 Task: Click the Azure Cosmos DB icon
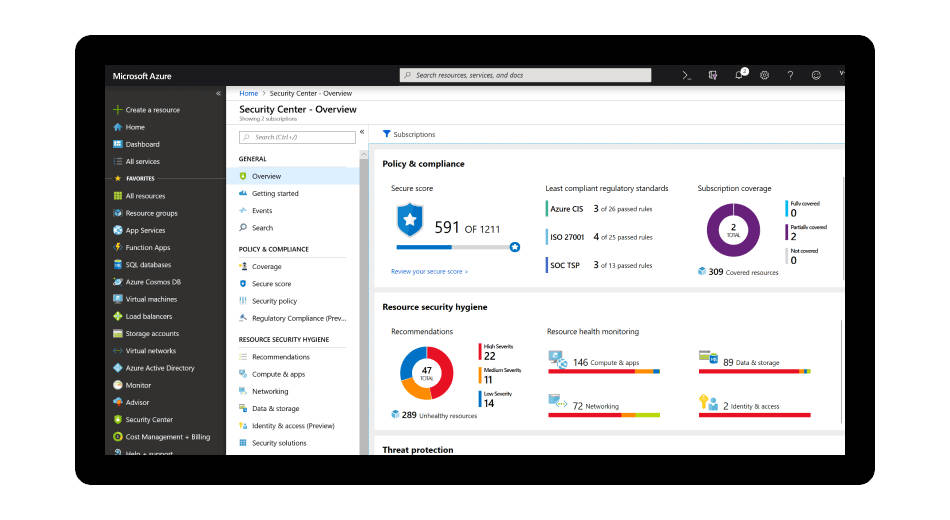click(118, 282)
